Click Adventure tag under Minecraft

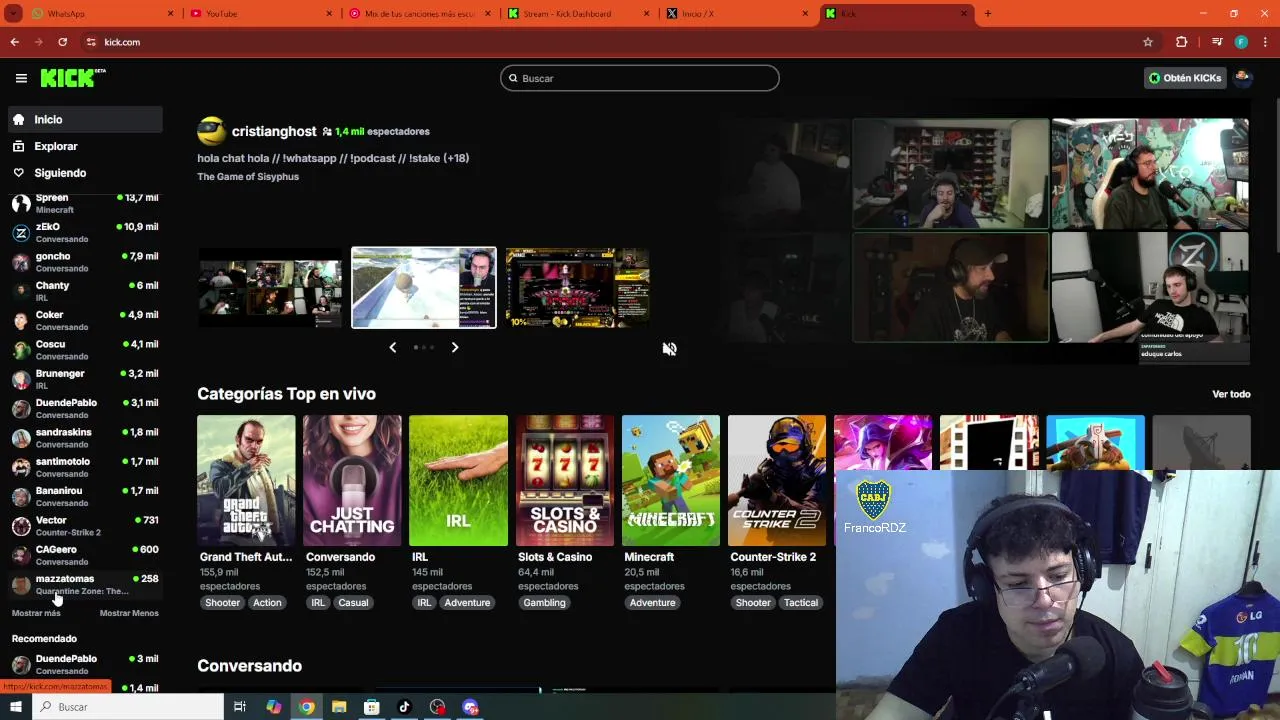coord(652,603)
